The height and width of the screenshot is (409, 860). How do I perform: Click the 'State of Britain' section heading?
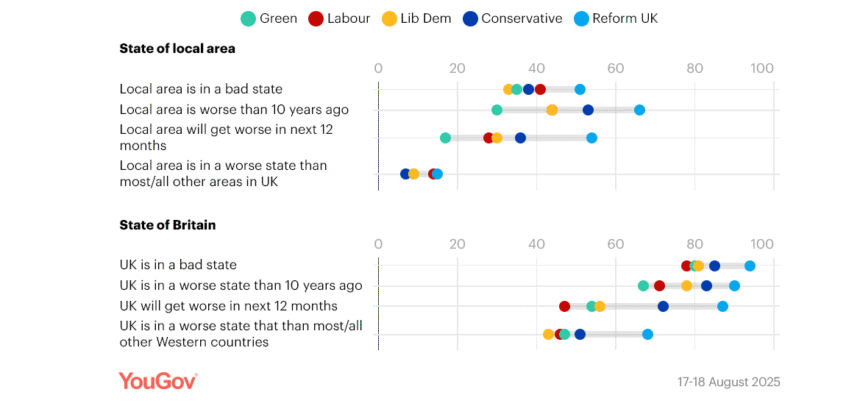coord(168,226)
